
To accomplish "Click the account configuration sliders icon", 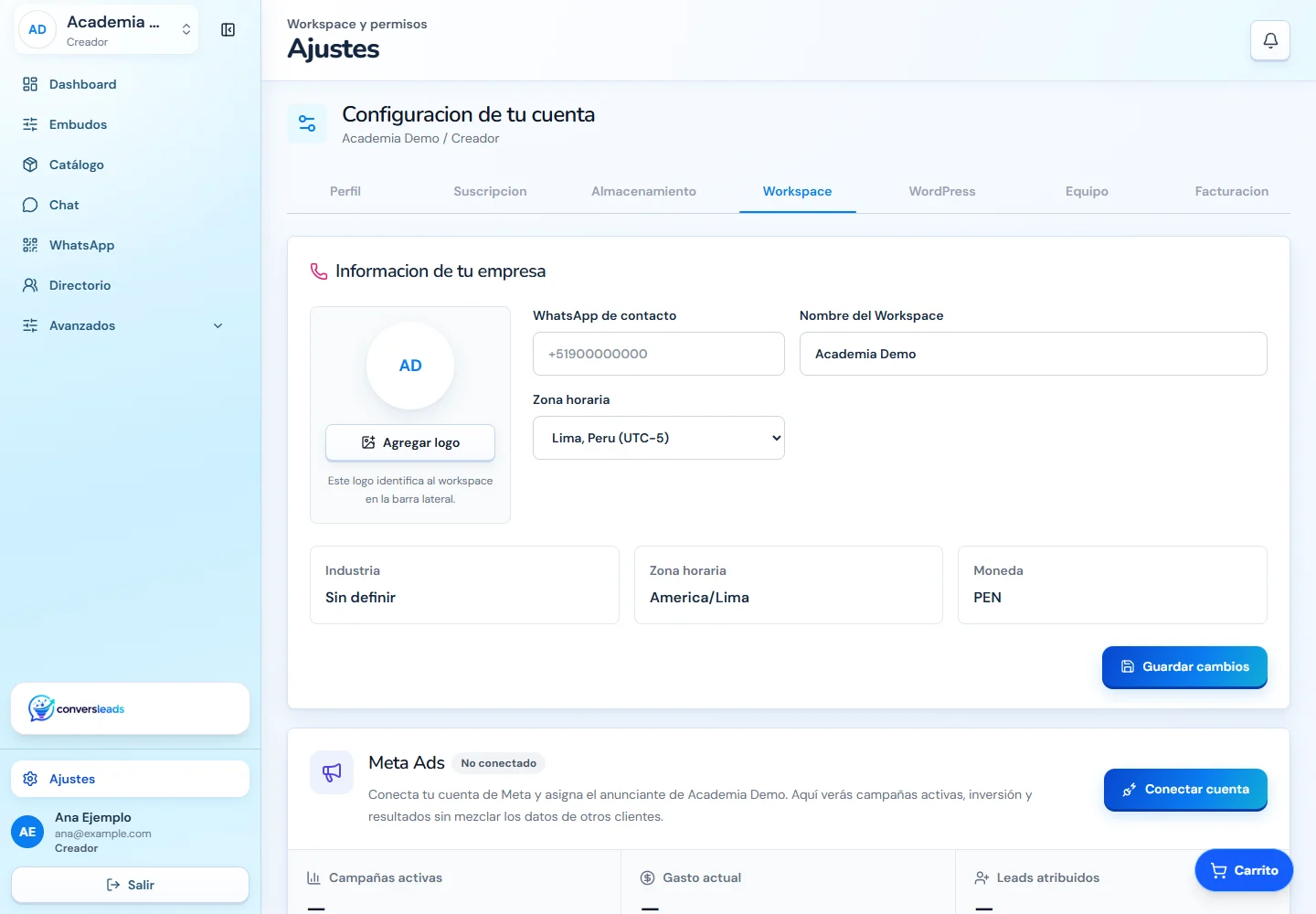I will (307, 123).
